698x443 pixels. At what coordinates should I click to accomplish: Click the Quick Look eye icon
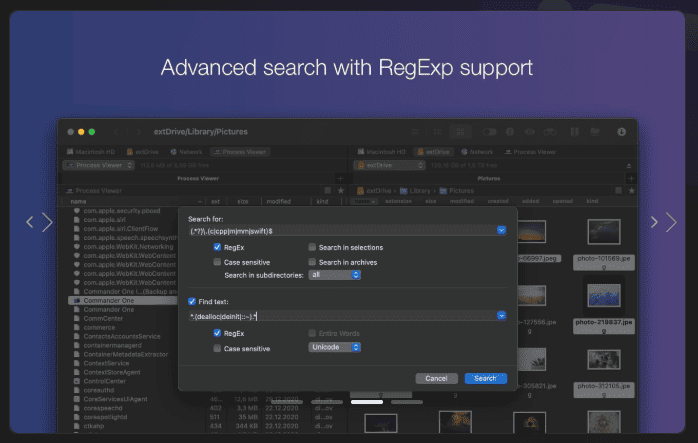click(530, 132)
